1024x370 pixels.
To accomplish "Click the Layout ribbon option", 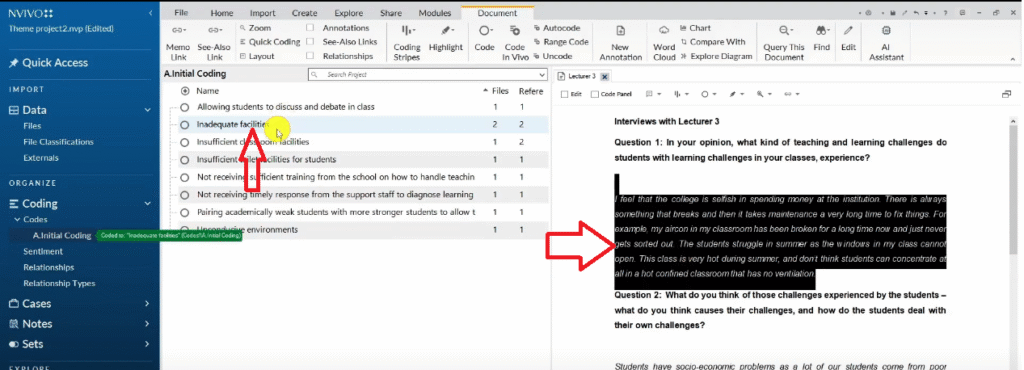I will pos(257,56).
